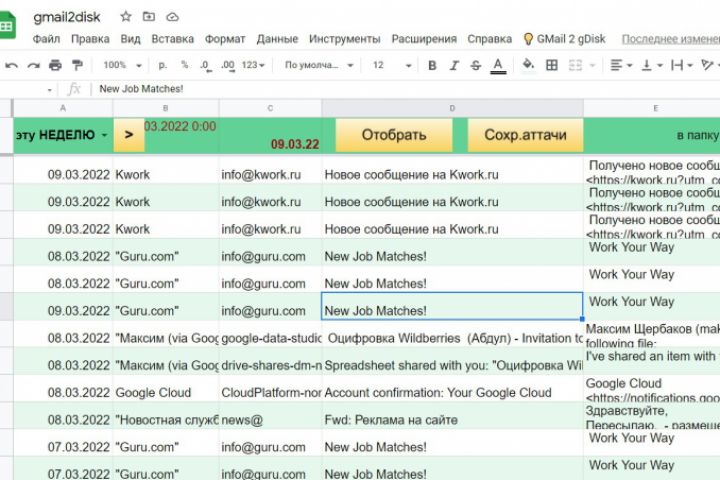
Task: Open the borders tool
Action: pos(551,65)
